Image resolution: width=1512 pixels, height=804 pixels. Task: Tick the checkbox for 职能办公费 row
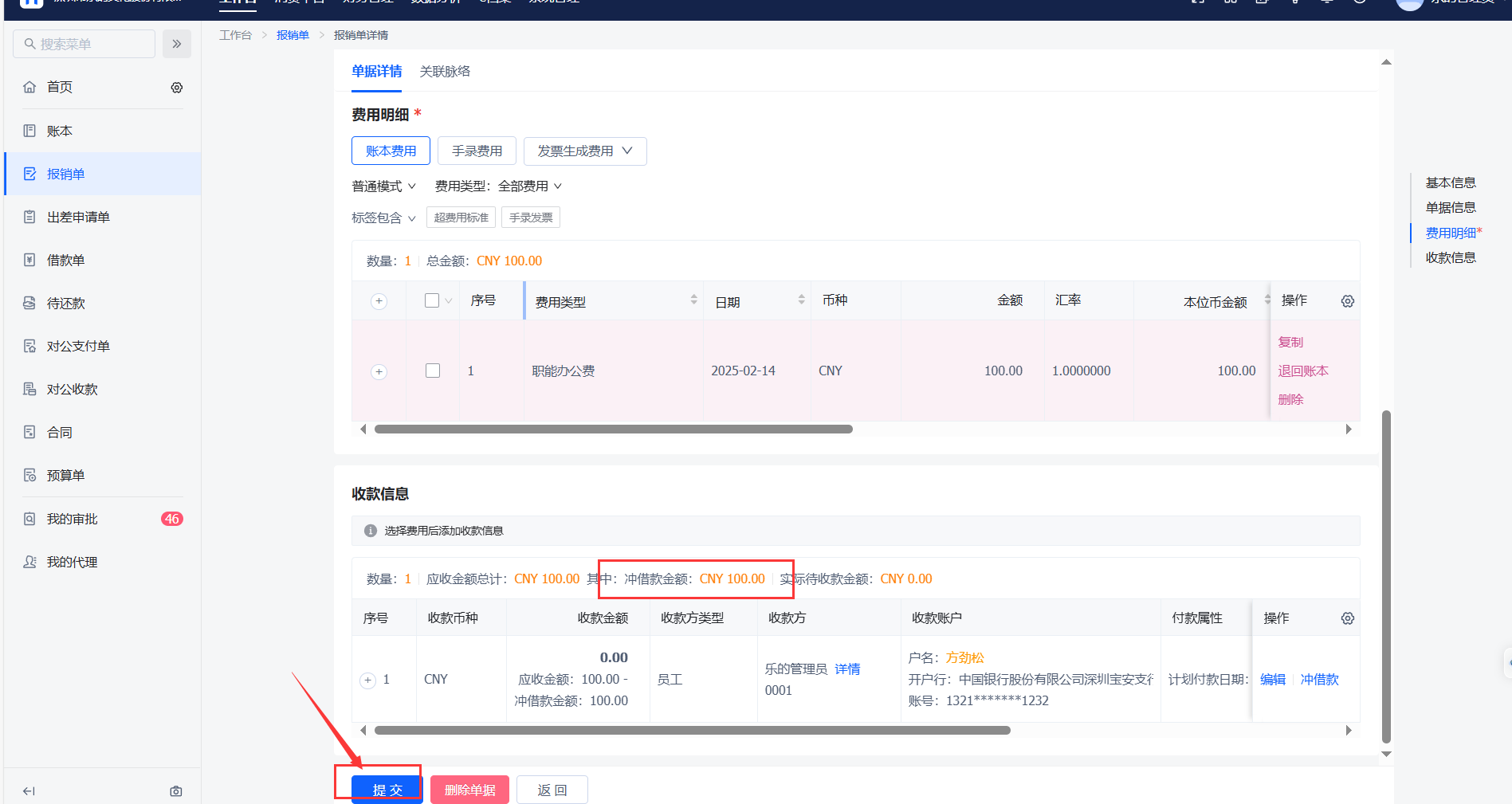(x=433, y=371)
